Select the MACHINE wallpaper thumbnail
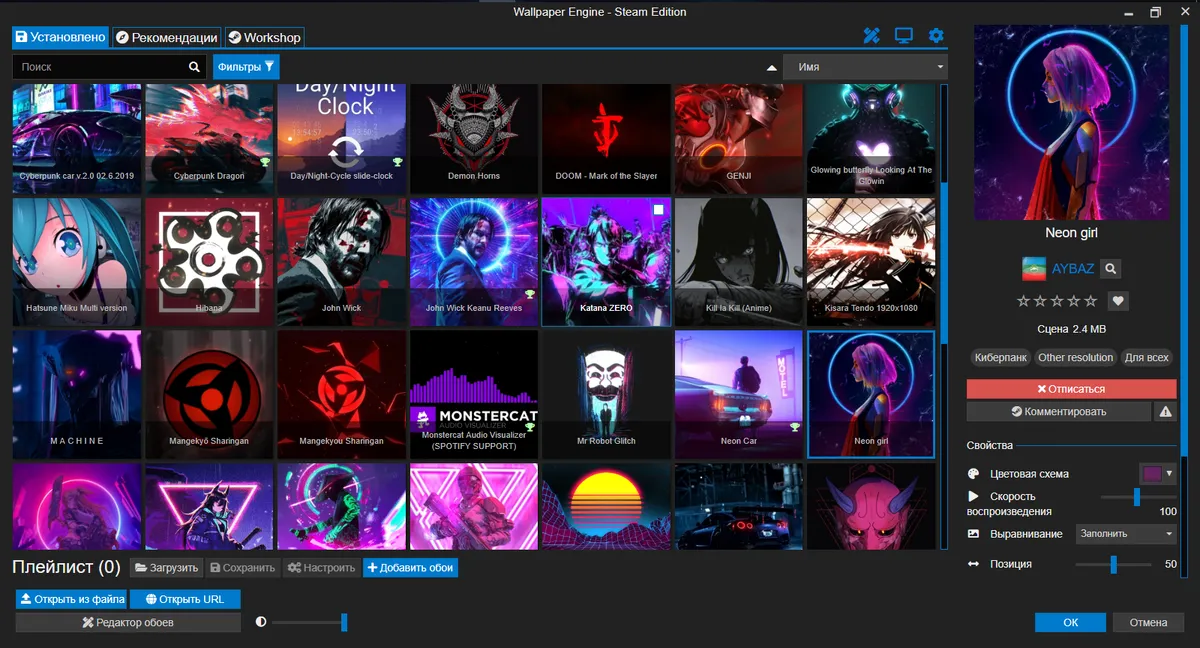The width and height of the screenshot is (1200, 648). 76,394
